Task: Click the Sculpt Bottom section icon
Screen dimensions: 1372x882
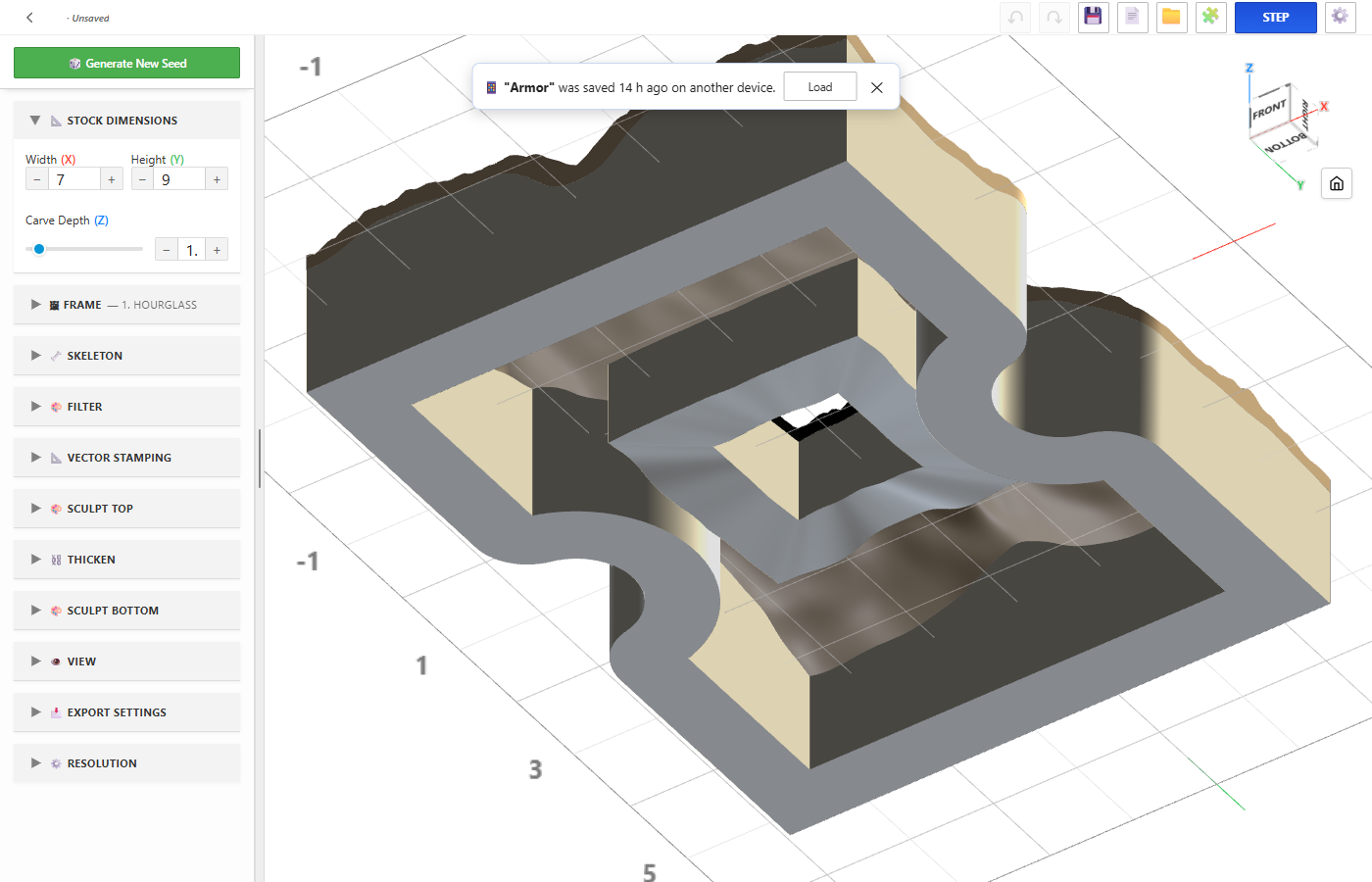Action: (56, 611)
